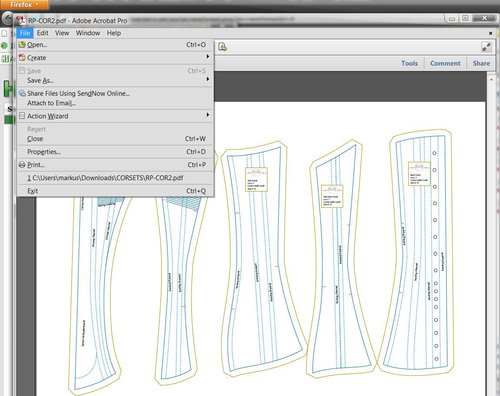The height and width of the screenshot is (396, 500).
Task: Expand the Save As submenu arrow
Action: click(208, 79)
